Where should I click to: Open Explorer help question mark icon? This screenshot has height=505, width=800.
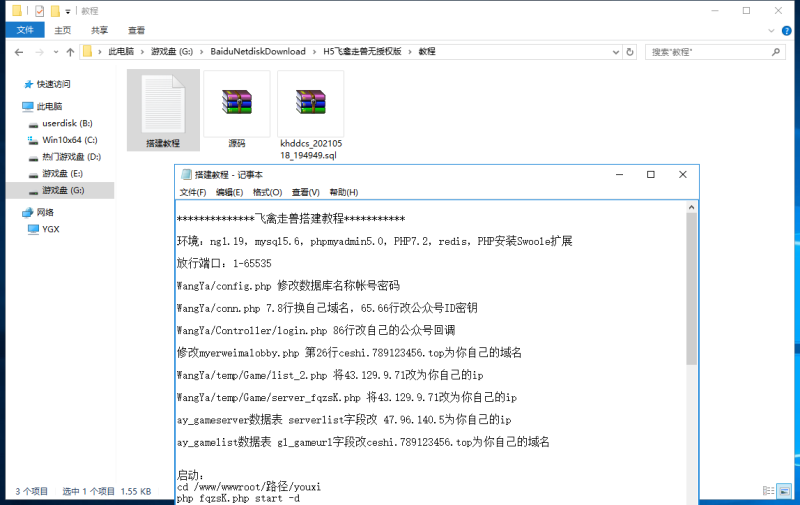tap(786, 31)
